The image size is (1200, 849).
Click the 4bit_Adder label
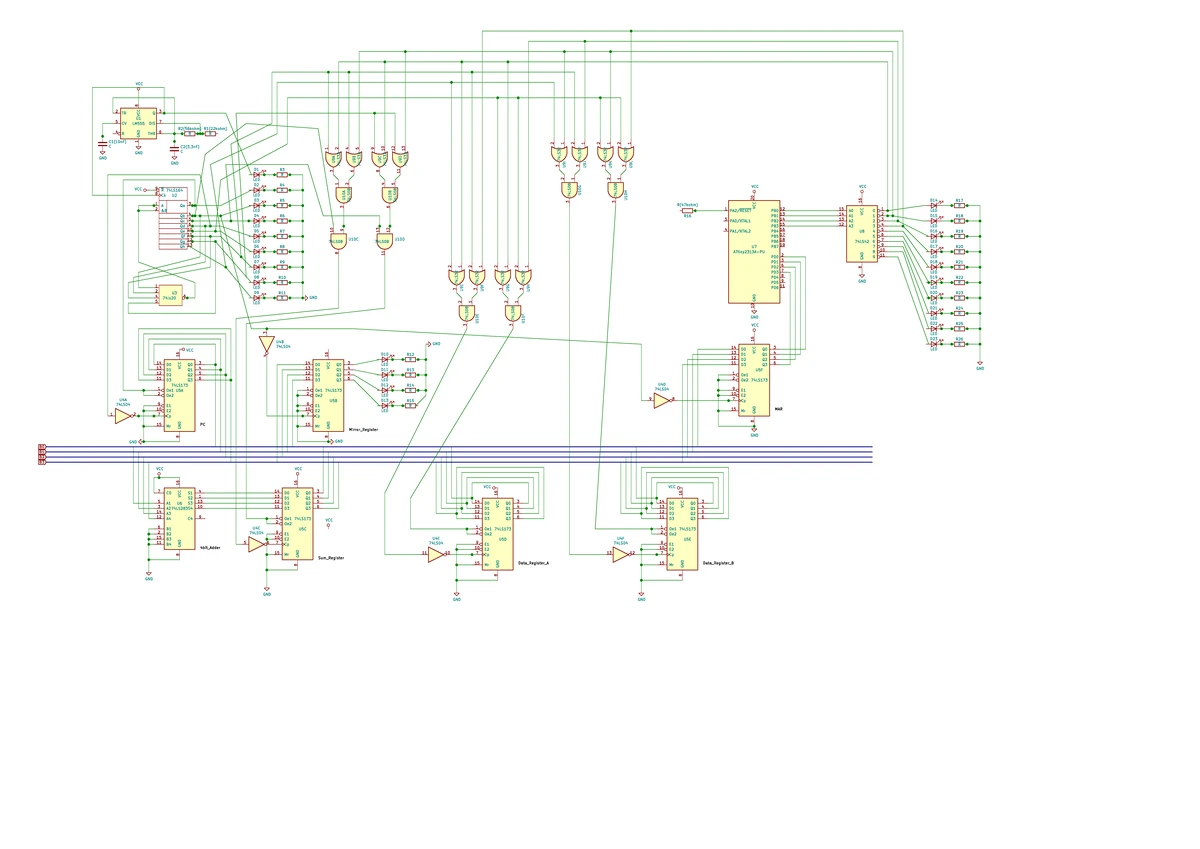point(210,548)
